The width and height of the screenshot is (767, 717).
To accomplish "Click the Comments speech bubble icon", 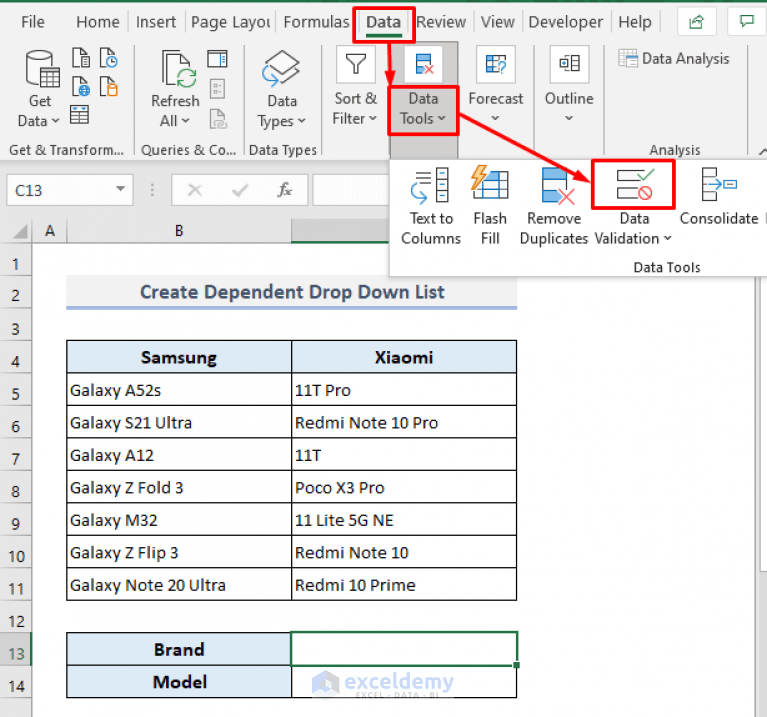I will [x=746, y=22].
